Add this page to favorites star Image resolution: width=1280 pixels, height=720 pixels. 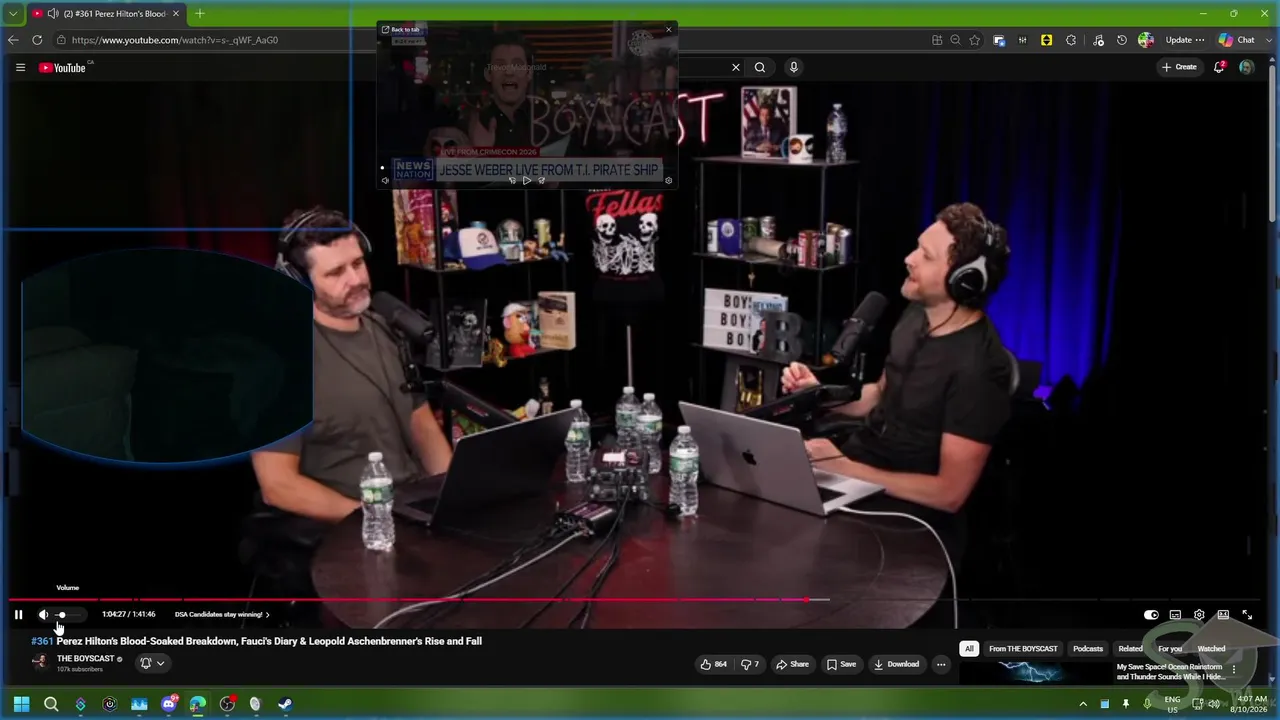(975, 40)
